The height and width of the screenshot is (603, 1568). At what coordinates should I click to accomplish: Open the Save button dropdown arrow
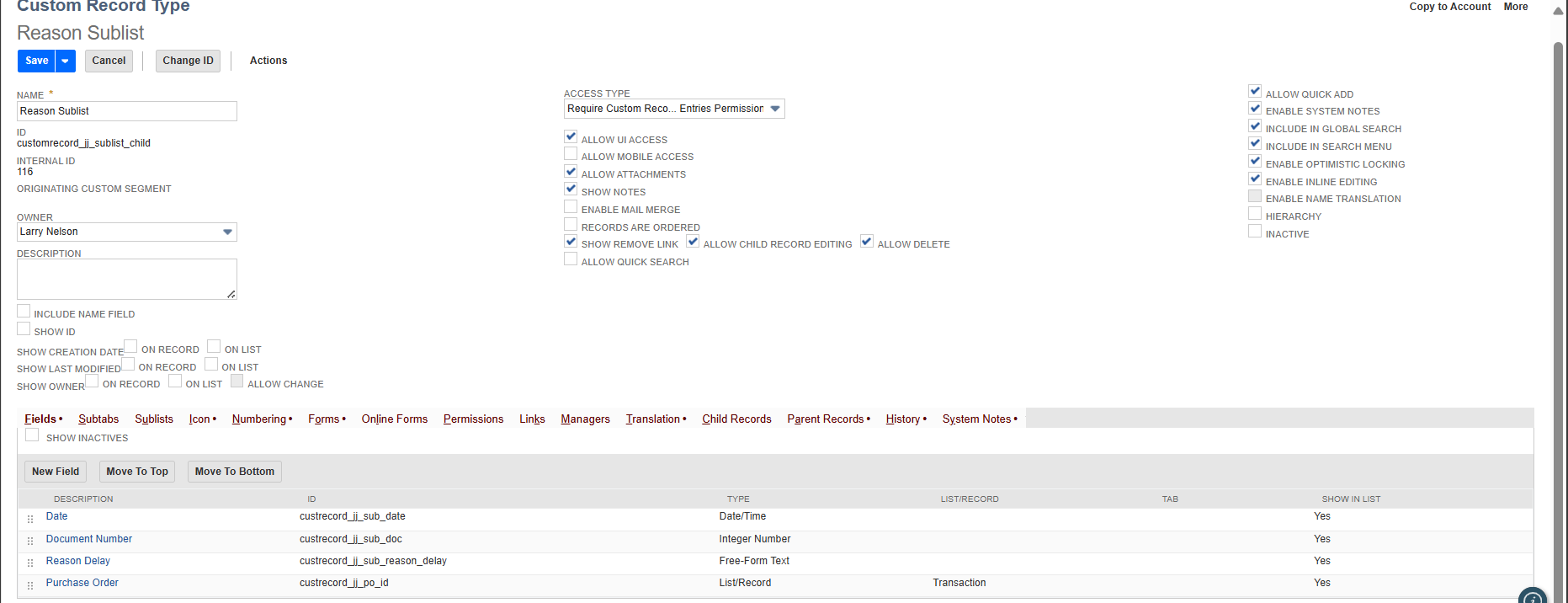pos(65,61)
